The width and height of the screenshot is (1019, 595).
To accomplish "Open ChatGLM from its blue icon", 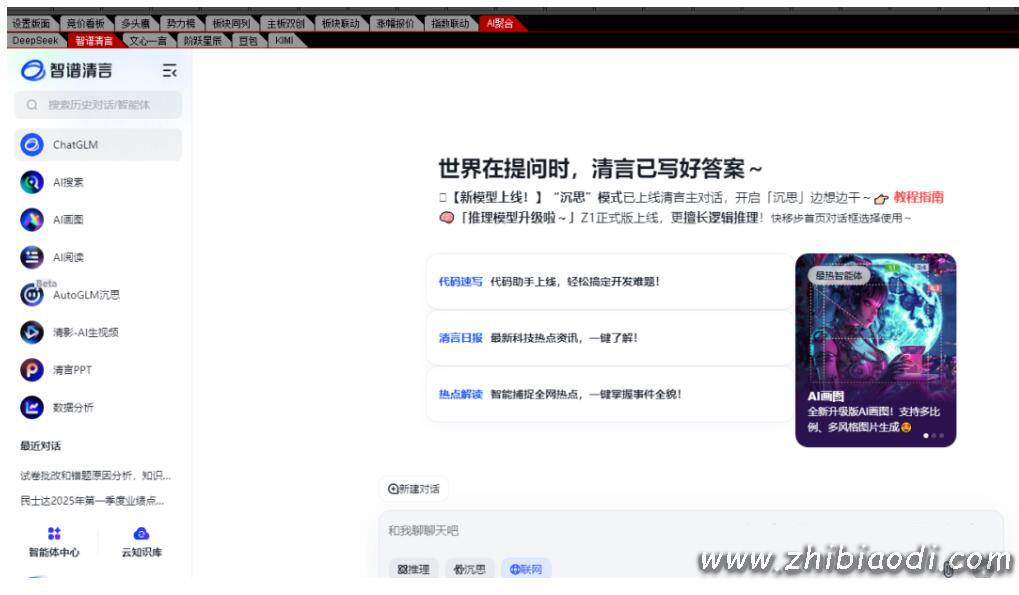I will coord(32,144).
